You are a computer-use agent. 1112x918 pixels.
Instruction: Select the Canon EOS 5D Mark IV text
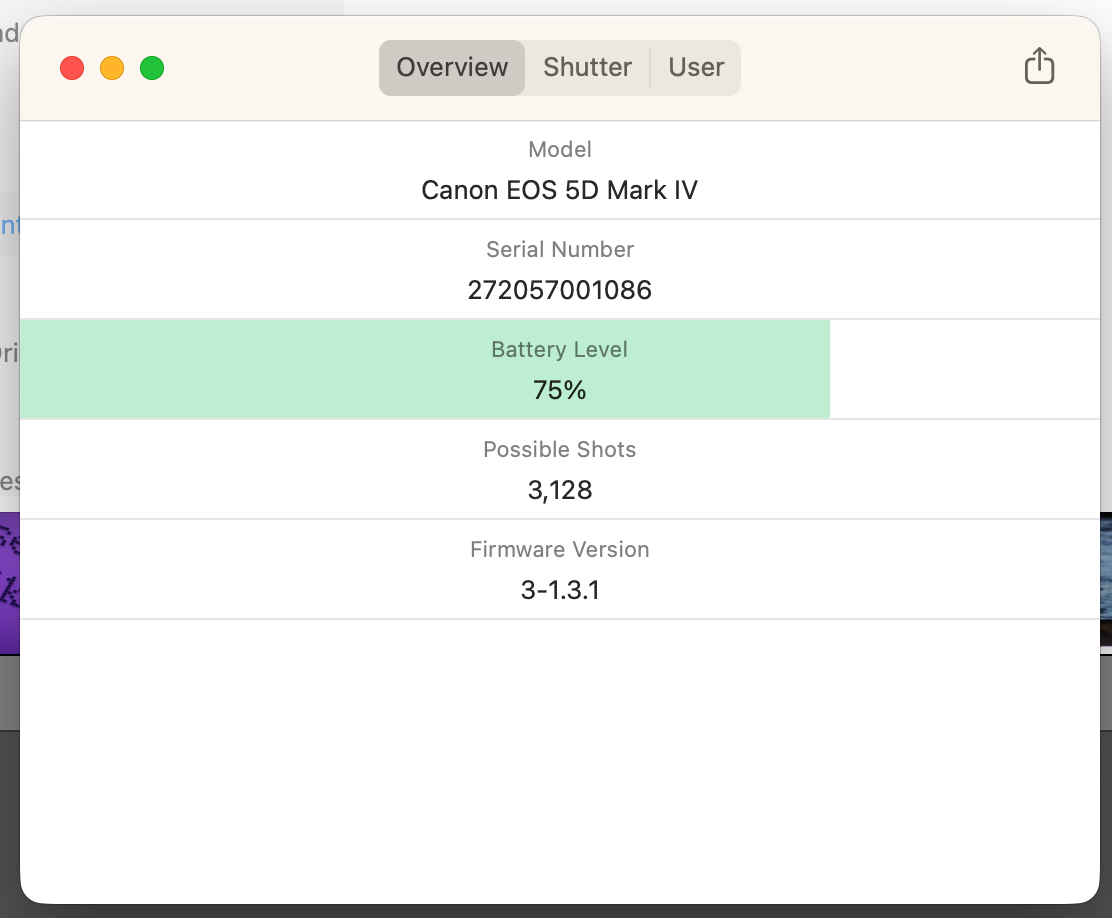pos(560,190)
